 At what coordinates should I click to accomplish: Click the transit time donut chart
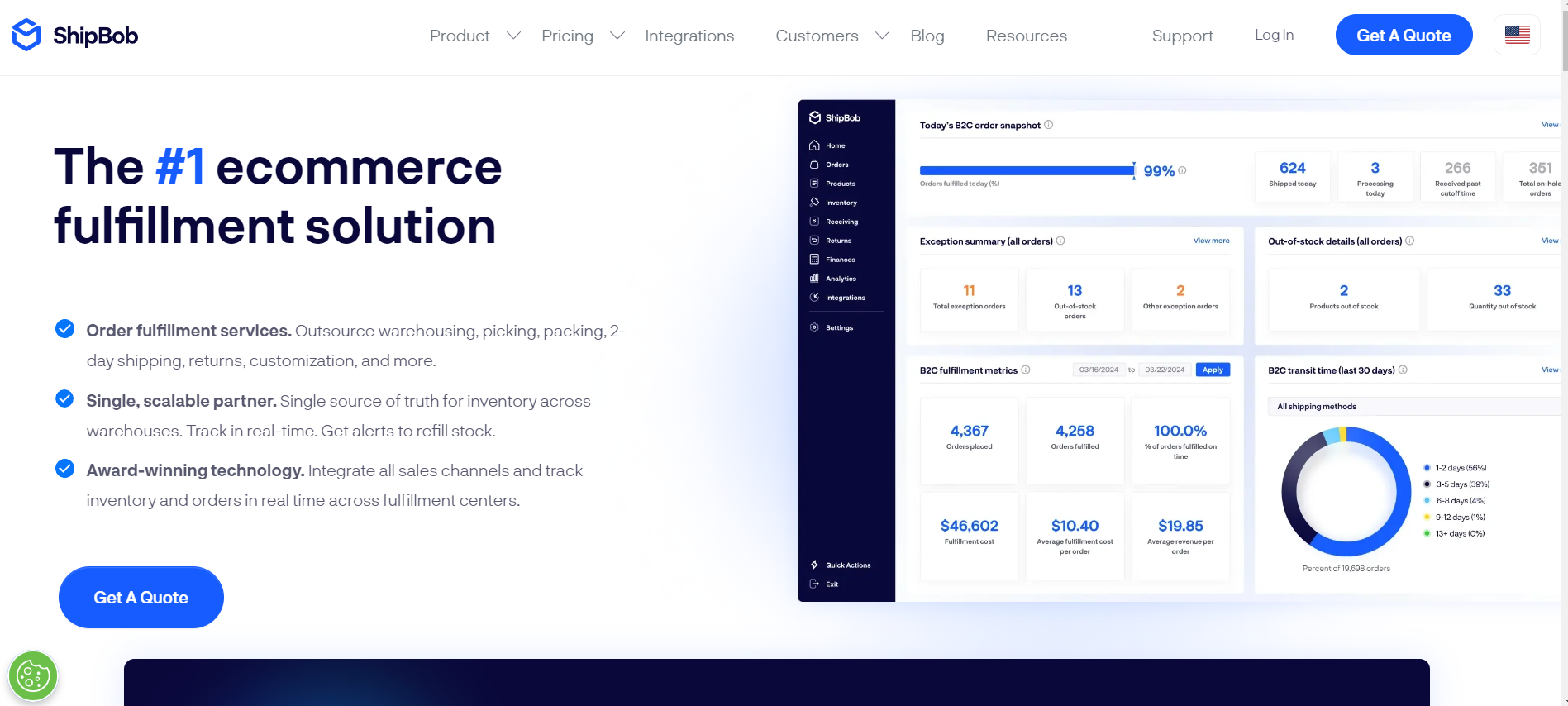pos(1346,491)
